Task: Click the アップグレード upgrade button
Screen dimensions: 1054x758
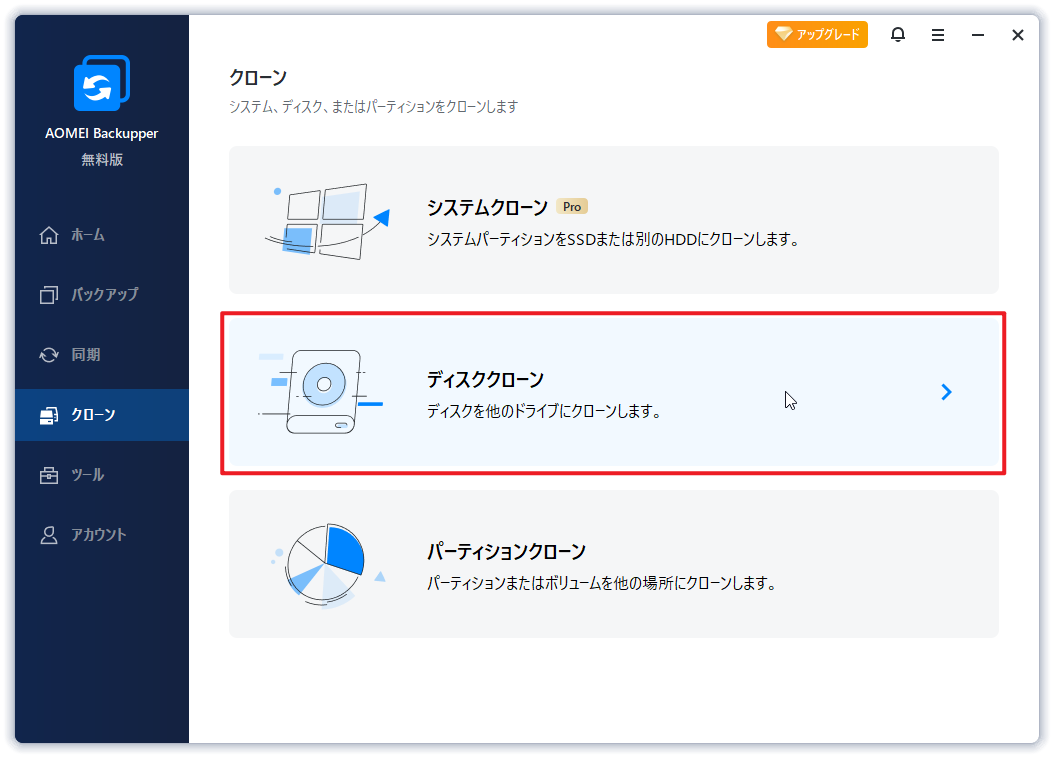Action: [x=817, y=34]
